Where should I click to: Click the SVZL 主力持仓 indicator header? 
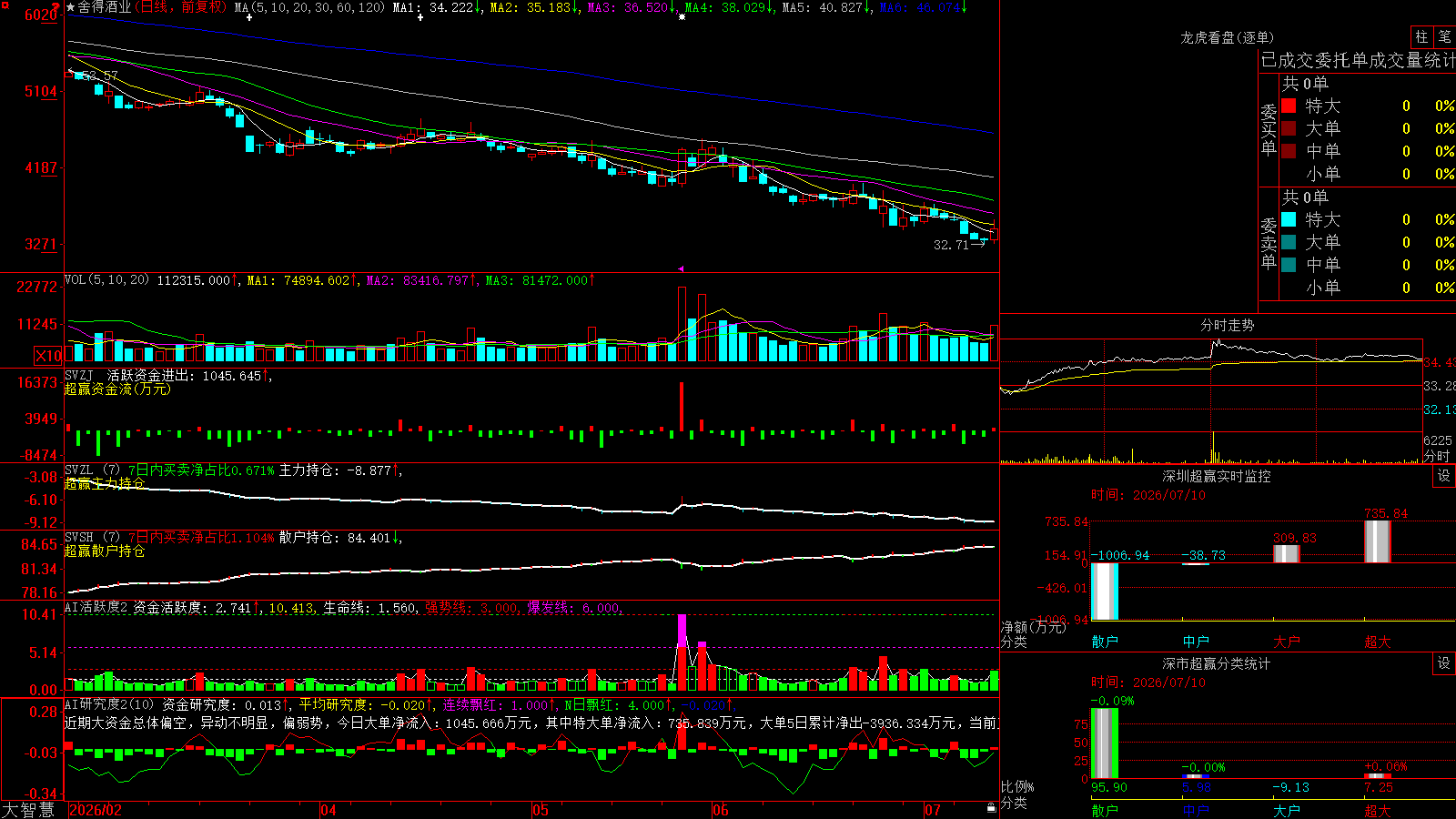tap(233, 470)
